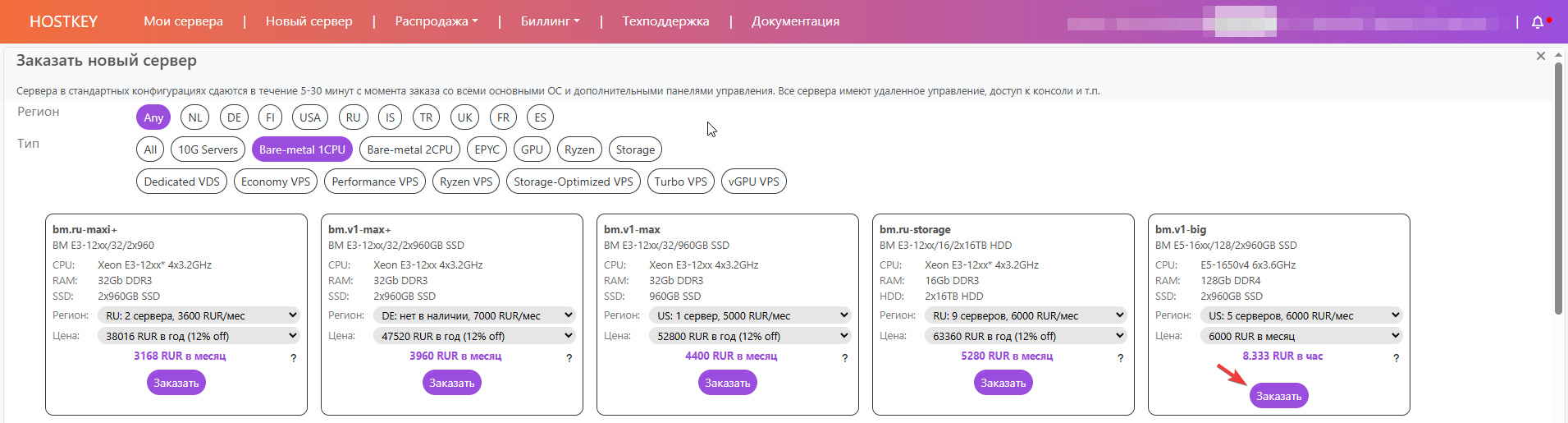Select vGPU VPS type

pyautogui.click(x=754, y=182)
